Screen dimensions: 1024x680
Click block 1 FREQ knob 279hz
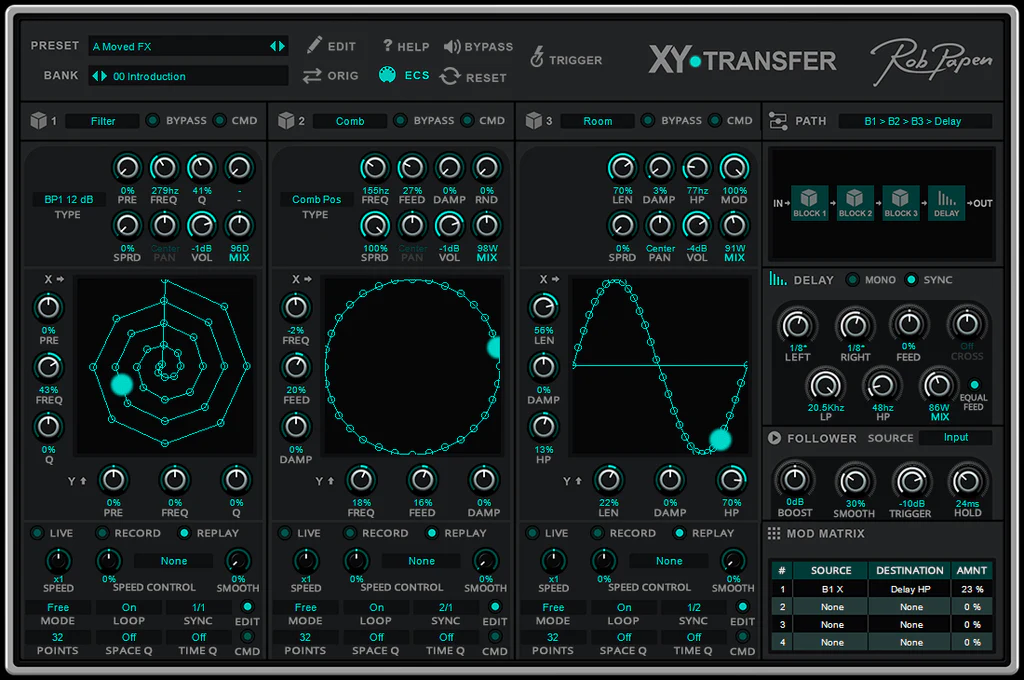(164, 169)
